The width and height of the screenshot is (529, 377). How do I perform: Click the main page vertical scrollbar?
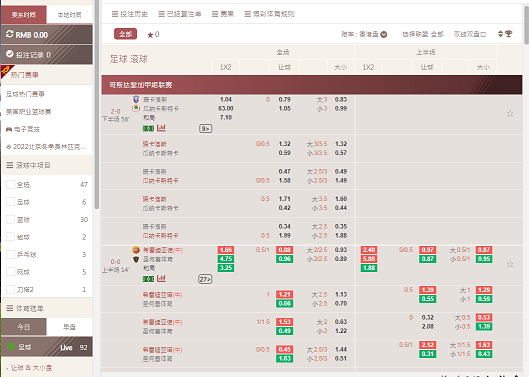click(x=526, y=24)
